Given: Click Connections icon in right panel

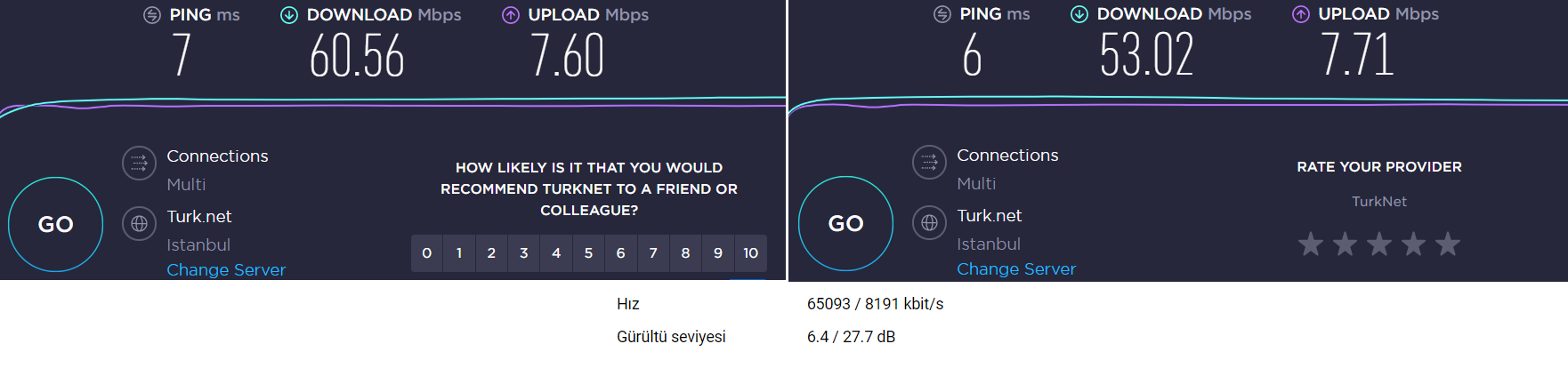Looking at the screenshot, I should point(929,163).
